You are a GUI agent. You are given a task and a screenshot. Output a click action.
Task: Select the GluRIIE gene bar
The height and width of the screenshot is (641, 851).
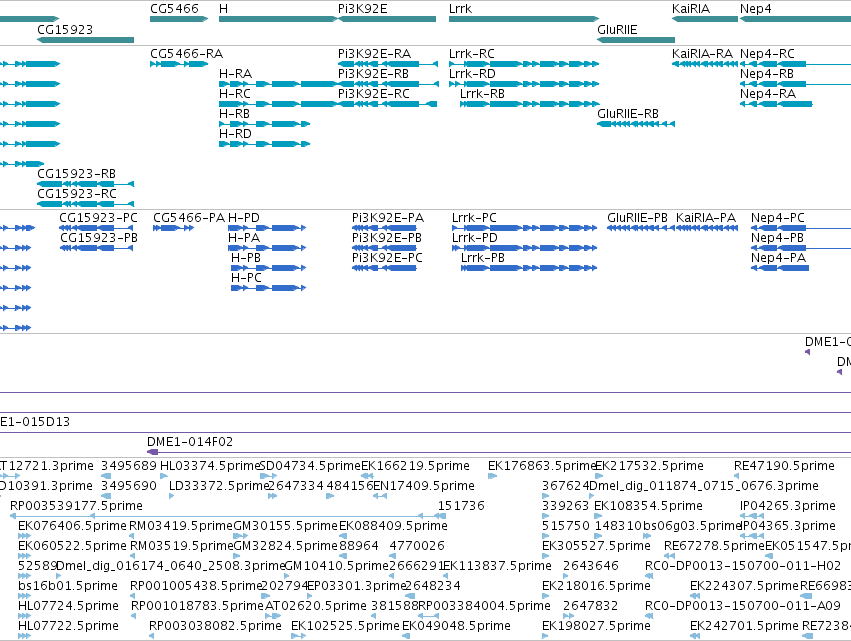pos(636,40)
